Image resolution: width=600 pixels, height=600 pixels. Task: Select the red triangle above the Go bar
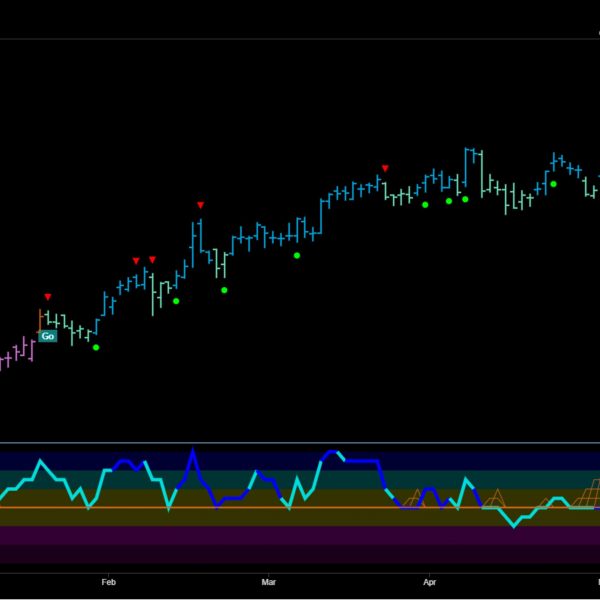coord(47,297)
